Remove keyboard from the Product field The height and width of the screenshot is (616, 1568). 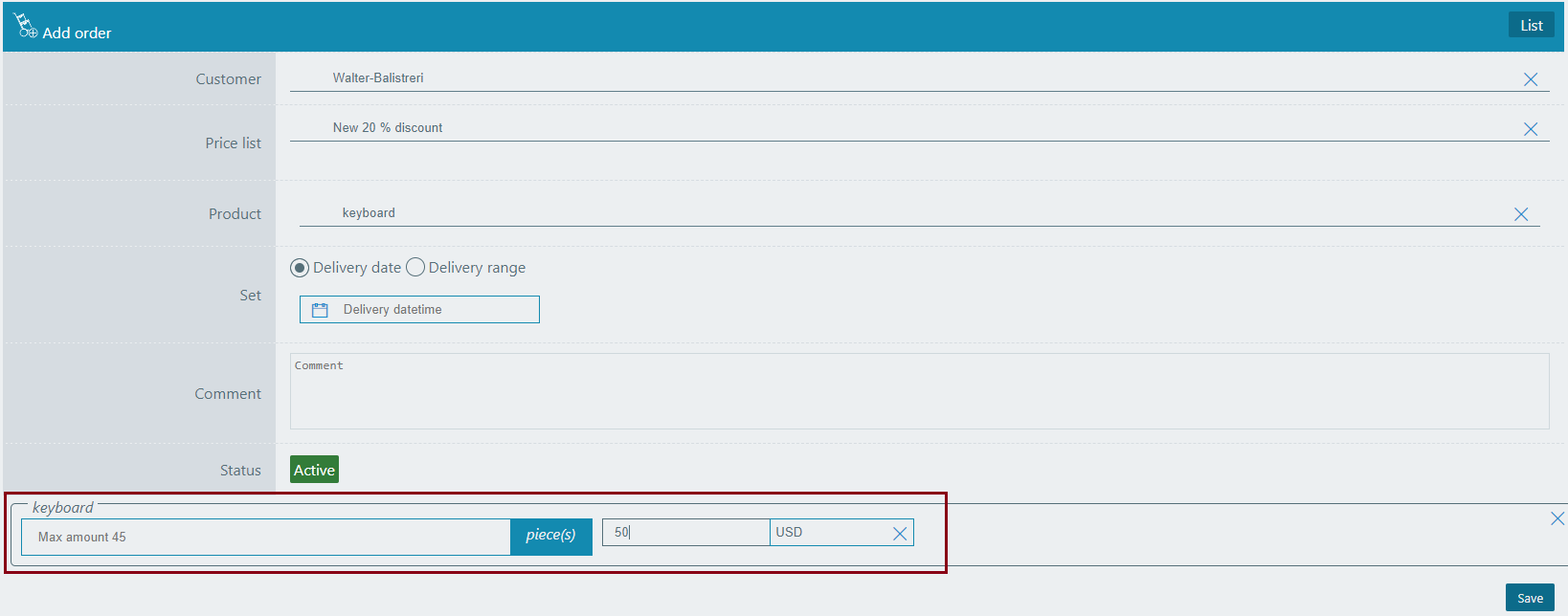tap(1520, 214)
